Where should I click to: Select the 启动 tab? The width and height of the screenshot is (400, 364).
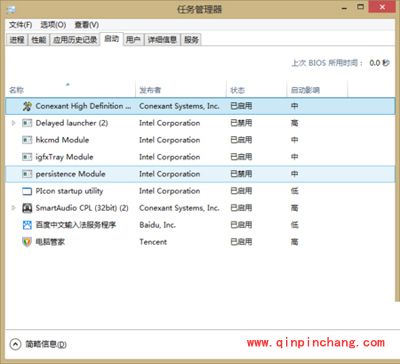pos(112,39)
